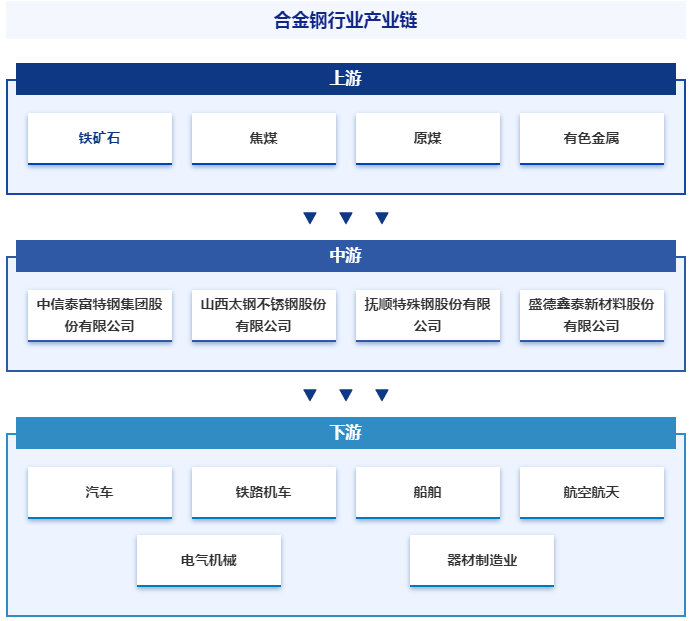The height and width of the screenshot is (621, 693).
Task: Open the 原煤 card
Action: pyautogui.click(x=428, y=139)
